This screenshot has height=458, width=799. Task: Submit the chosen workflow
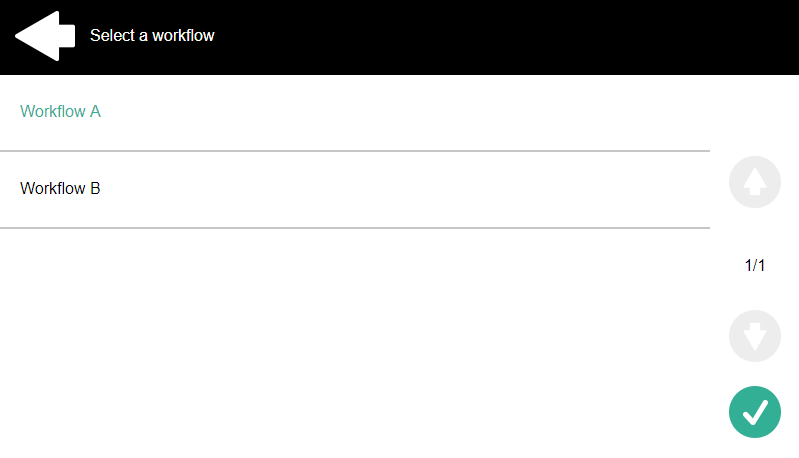[755, 411]
